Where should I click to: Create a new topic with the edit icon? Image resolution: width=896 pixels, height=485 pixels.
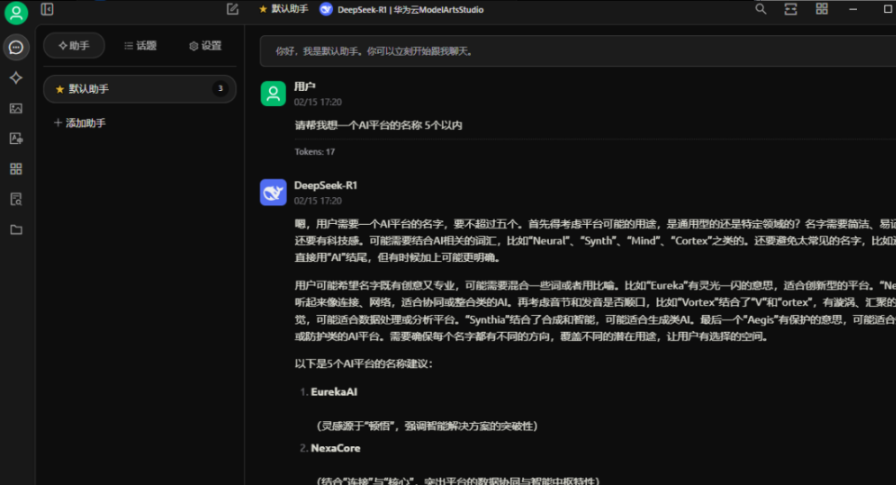coord(233,9)
